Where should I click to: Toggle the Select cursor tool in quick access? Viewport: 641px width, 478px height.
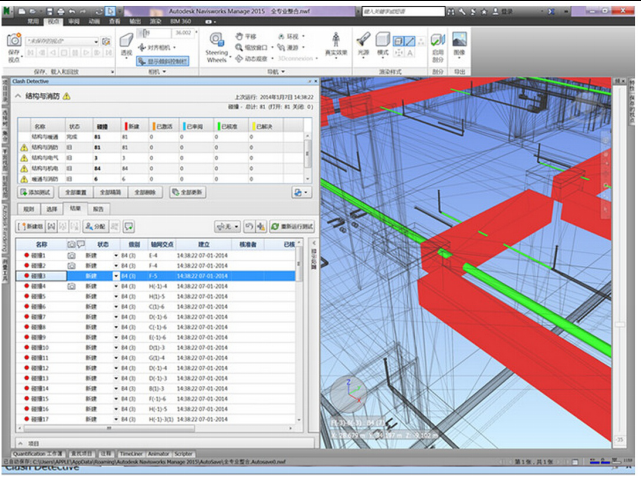(110, 11)
